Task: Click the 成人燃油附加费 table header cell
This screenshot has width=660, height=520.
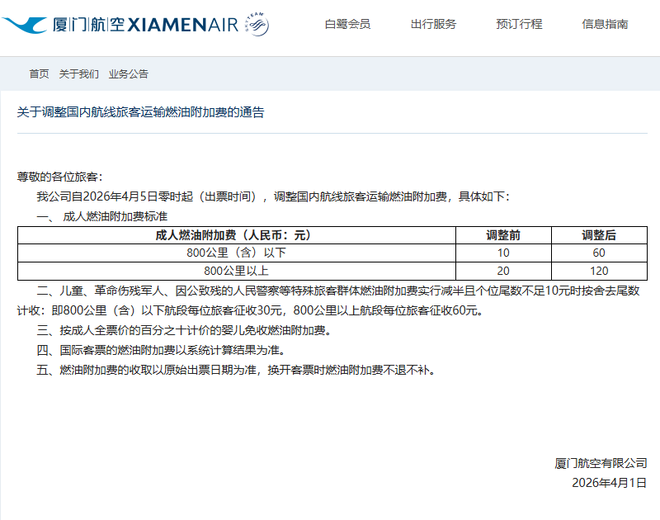Action: pyautogui.click(x=235, y=236)
